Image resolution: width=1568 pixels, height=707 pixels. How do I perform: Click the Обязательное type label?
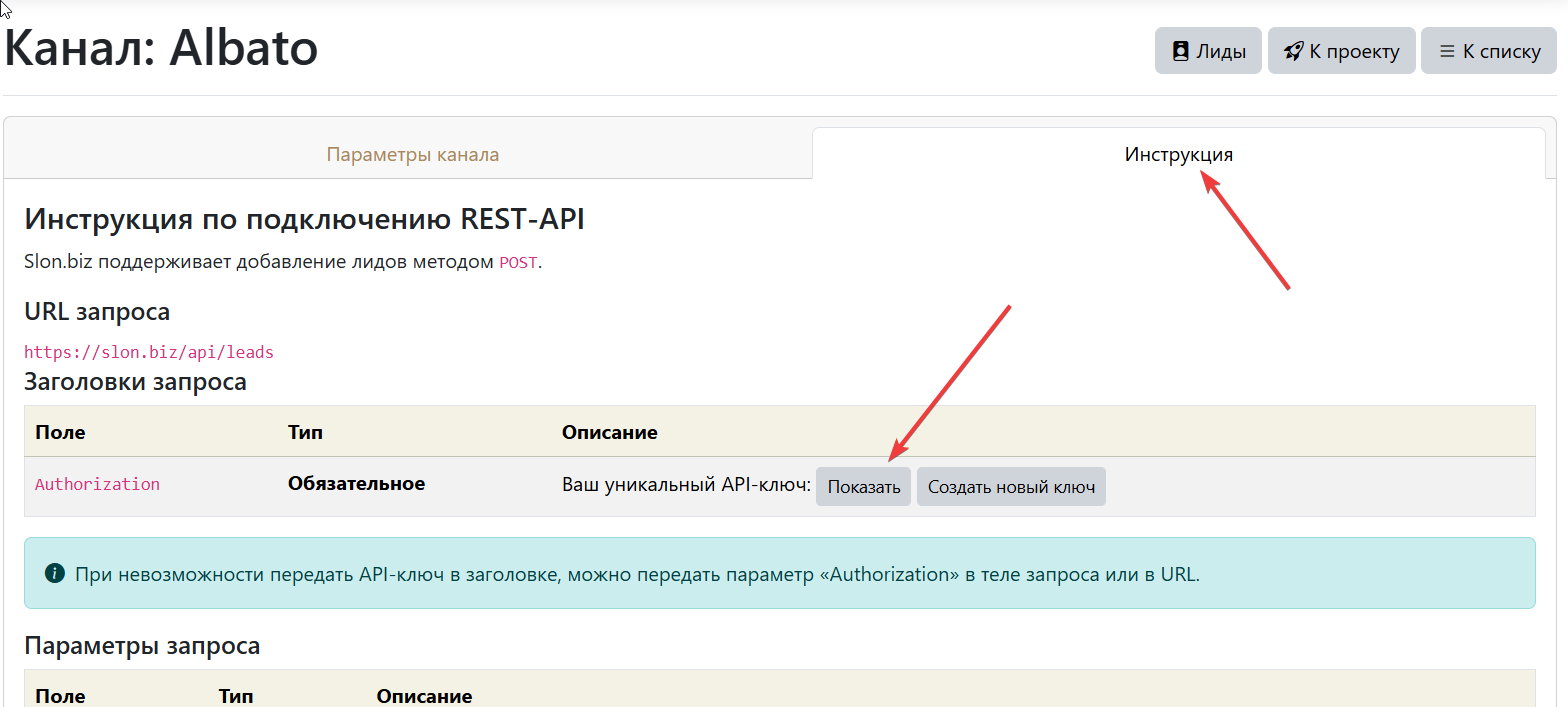point(356,484)
